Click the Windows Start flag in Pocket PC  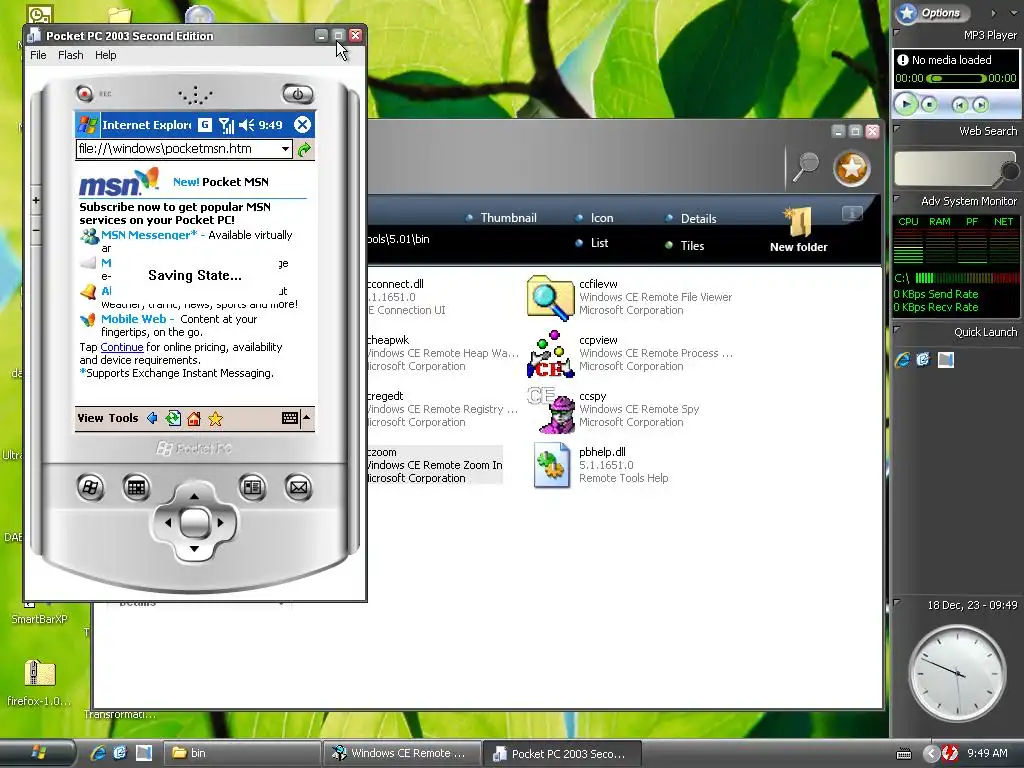coord(88,125)
